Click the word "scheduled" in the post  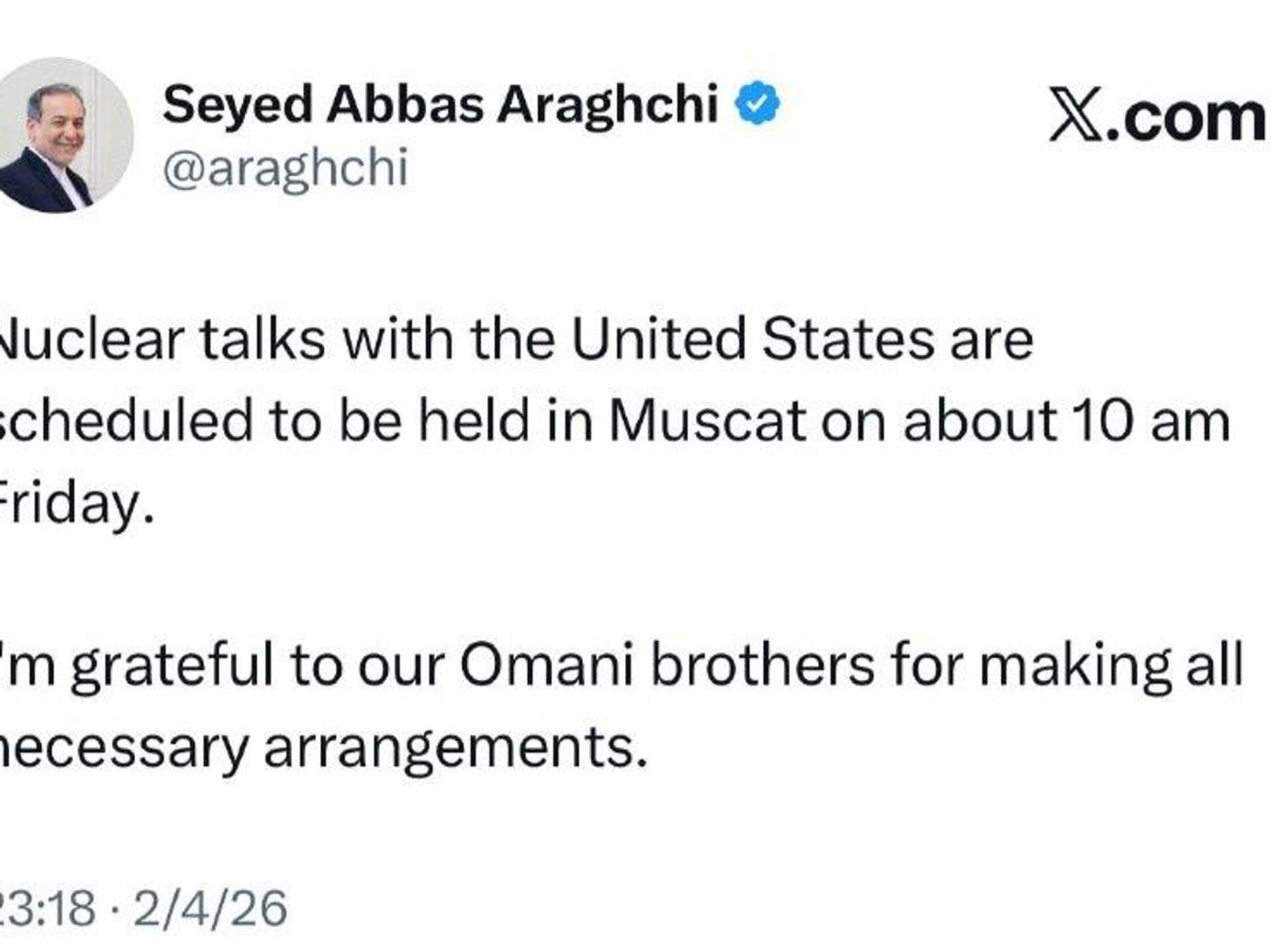[126, 421]
